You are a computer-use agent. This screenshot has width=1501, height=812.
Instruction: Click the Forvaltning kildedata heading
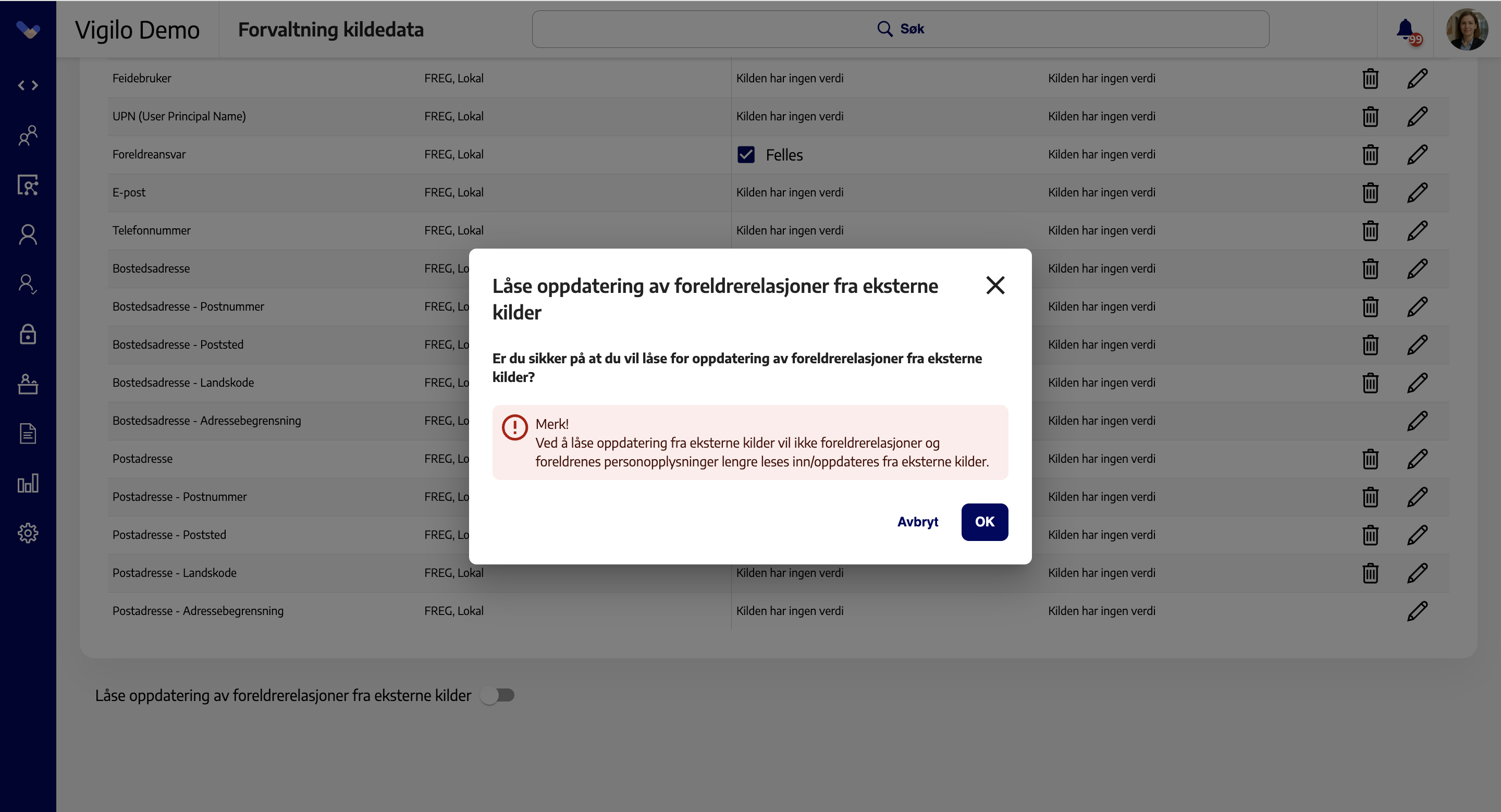pyautogui.click(x=330, y=29)
